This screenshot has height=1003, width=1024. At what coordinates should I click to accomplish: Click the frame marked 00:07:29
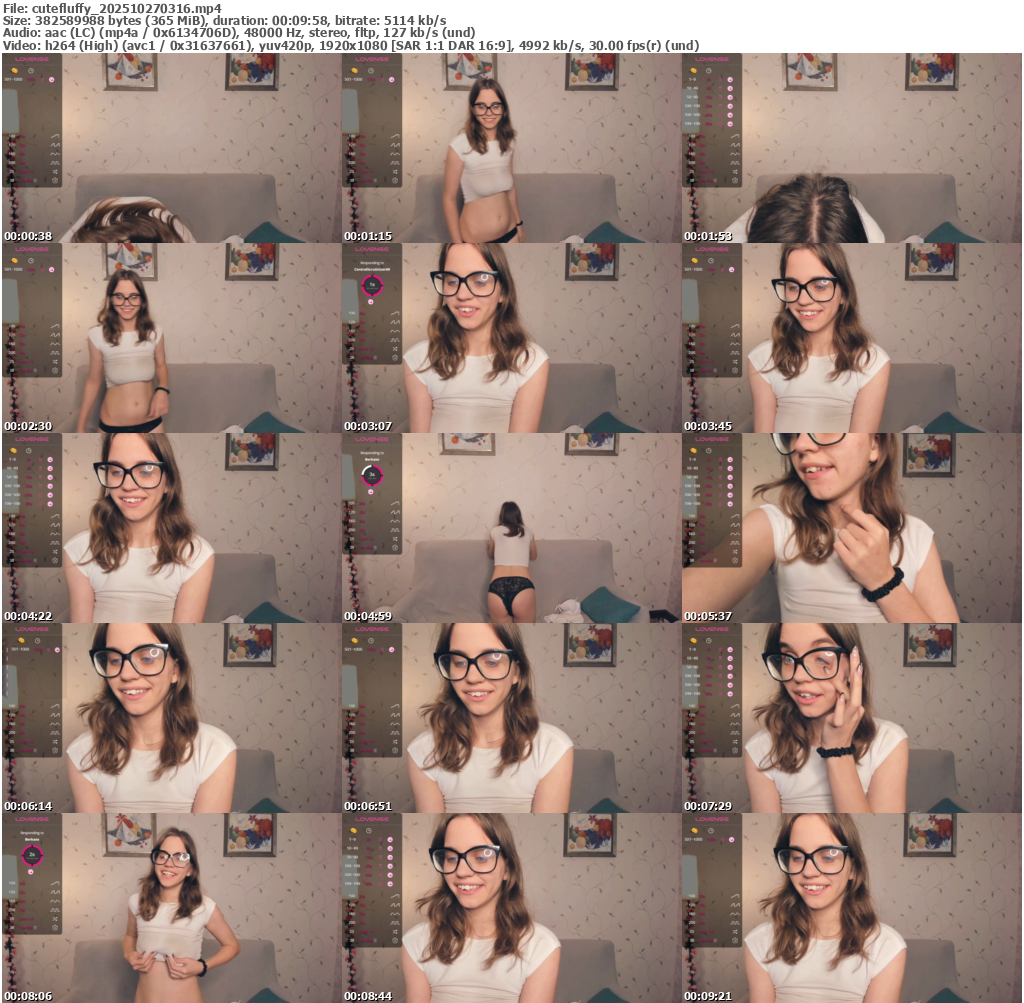tap(851, 718)
